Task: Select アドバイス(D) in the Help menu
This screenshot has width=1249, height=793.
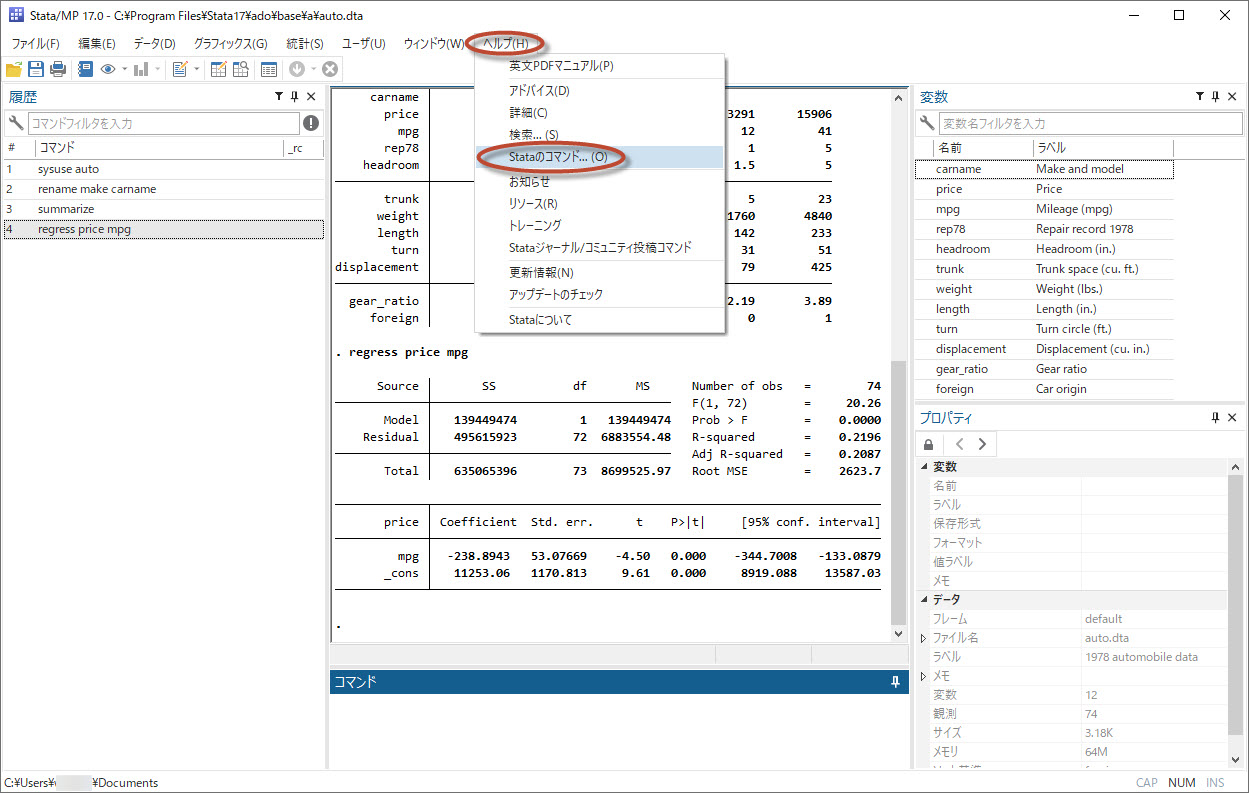Action: point(600,91)
